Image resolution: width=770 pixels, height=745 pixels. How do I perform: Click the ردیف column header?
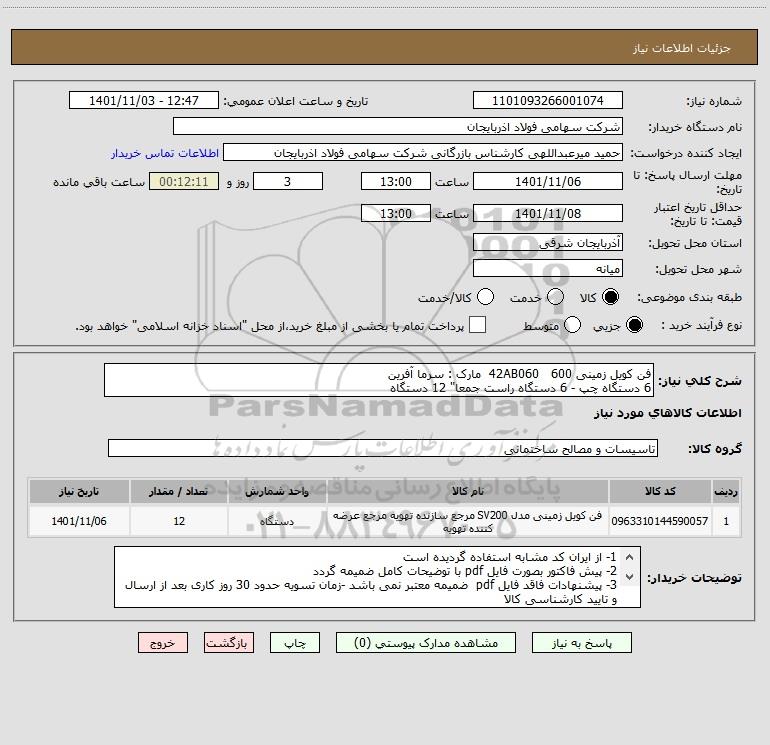point(726,492)
